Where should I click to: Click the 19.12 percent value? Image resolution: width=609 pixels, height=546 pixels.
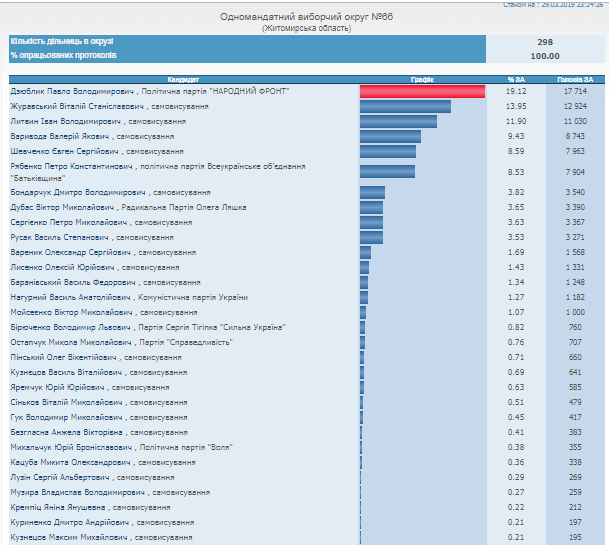tap(515, 91)
